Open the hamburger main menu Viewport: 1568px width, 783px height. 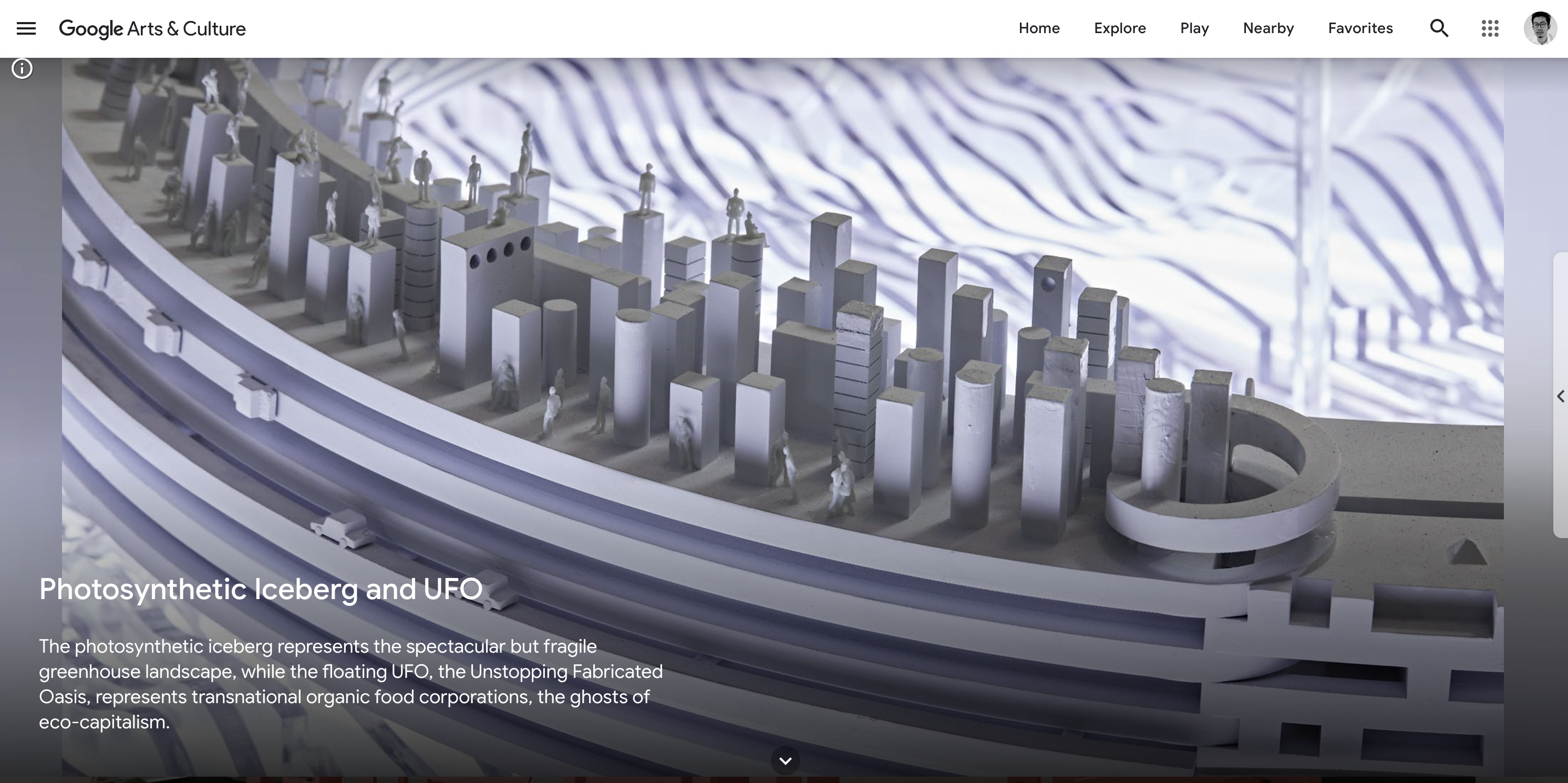pos(26,28)
